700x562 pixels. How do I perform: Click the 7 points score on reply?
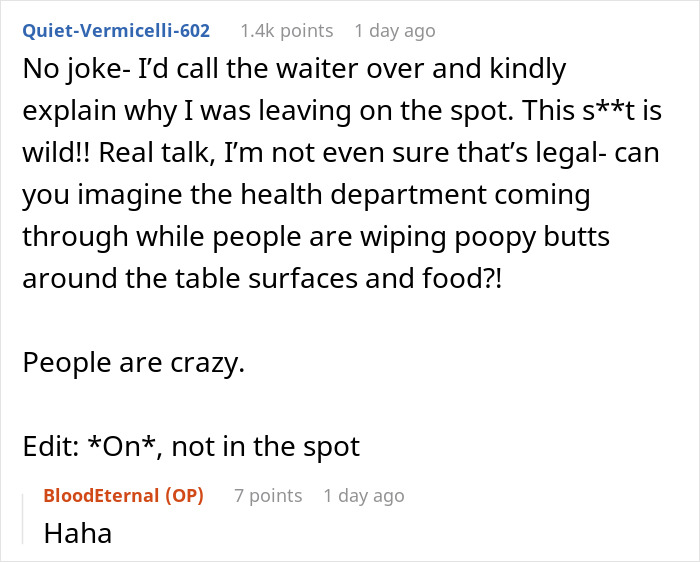[268, 495]
